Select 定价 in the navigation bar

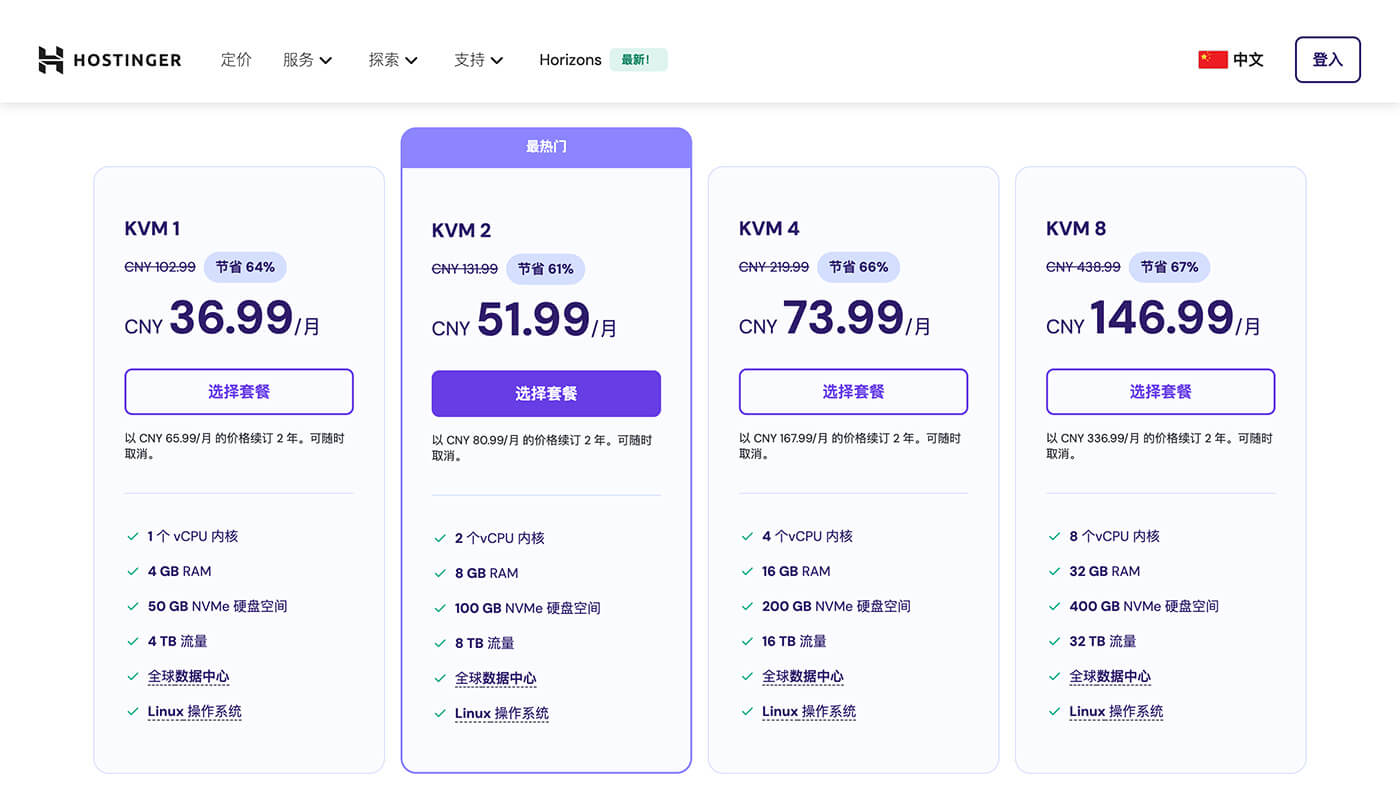click(236, 60)
